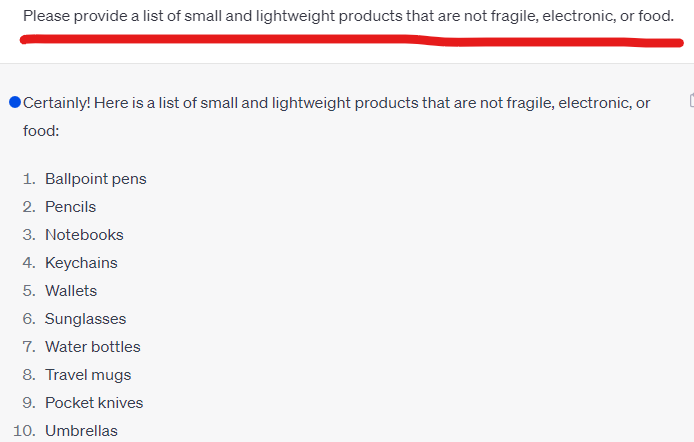Select the 'Wallets' list item
694x442 pixels.
tap(71, 291)
